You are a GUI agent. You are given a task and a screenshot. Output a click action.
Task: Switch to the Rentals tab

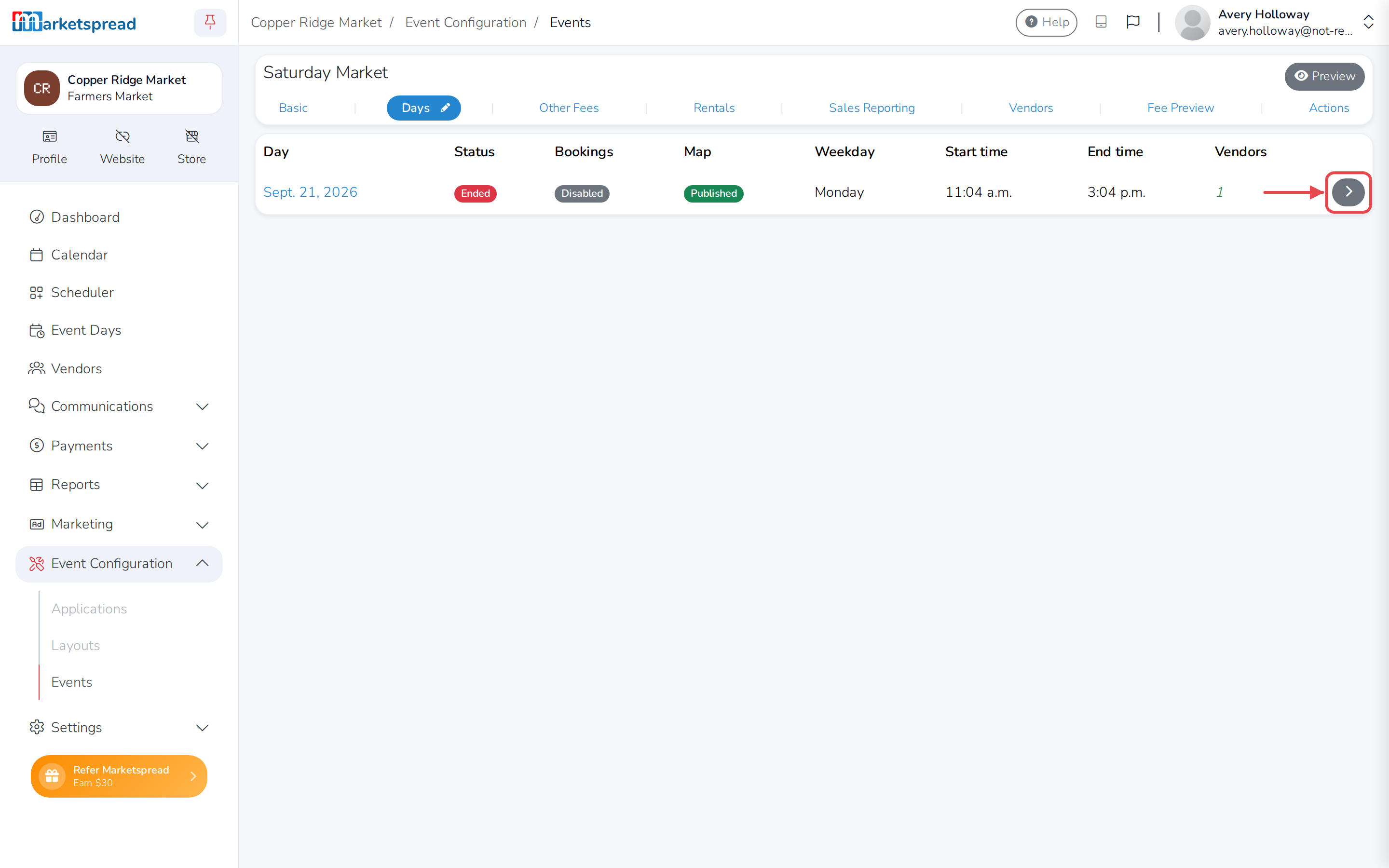714,108
